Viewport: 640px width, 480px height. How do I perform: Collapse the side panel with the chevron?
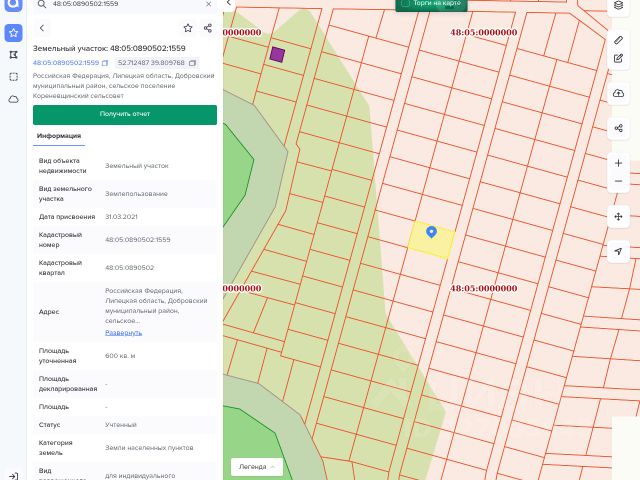pos(229,3)
